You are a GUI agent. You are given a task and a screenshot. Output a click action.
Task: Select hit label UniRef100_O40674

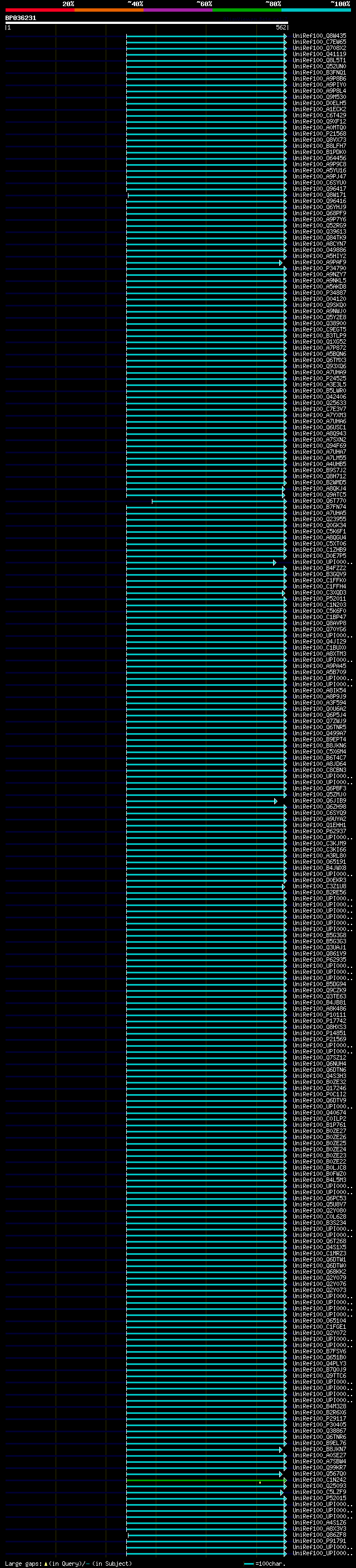pyautogui.click(x=319, y=1112)
